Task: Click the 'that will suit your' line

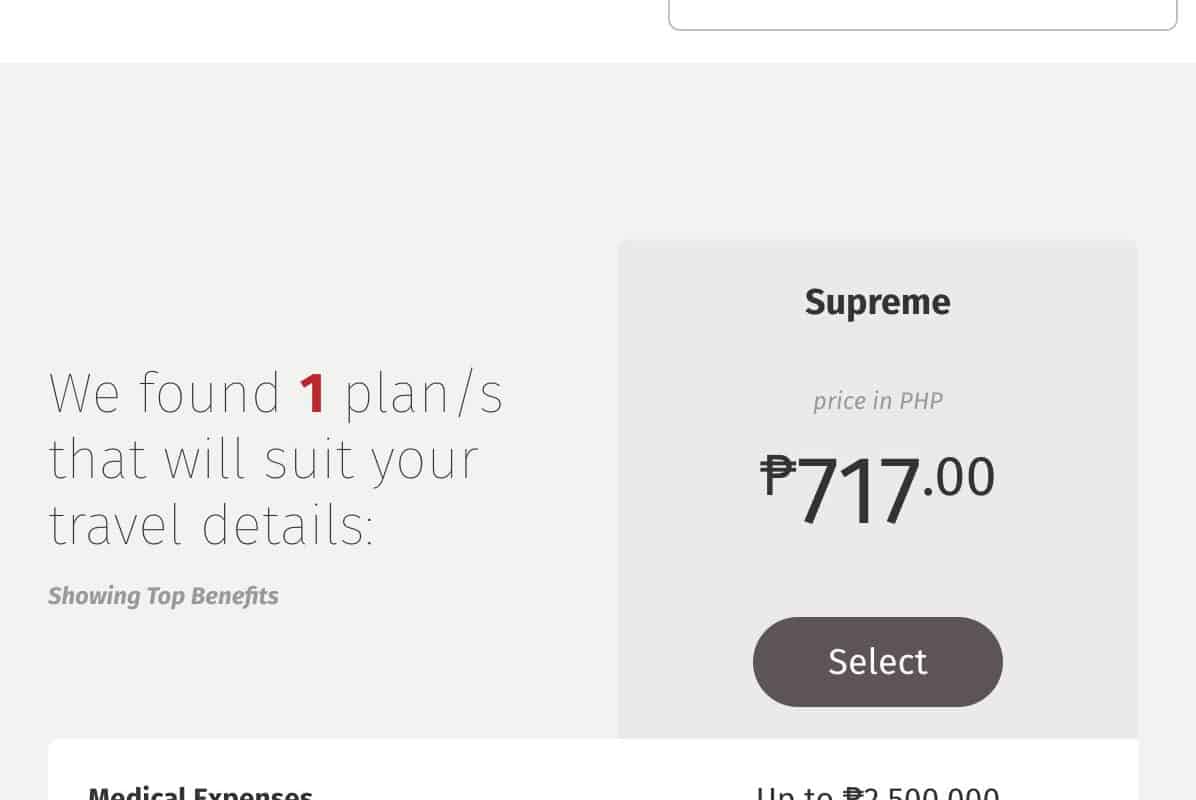Action: pyautogui.click(x=264, y=459)
